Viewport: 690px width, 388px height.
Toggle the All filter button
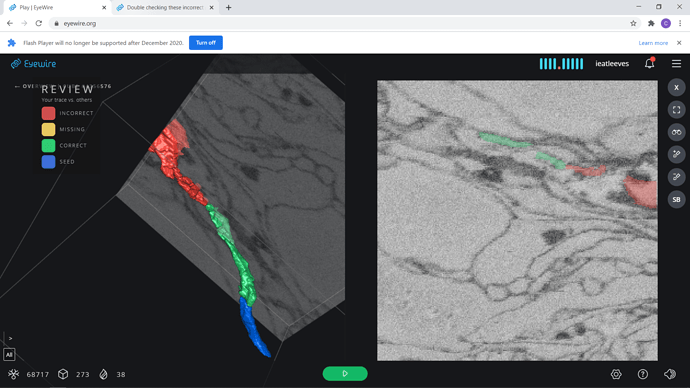[x=9, y=355]
